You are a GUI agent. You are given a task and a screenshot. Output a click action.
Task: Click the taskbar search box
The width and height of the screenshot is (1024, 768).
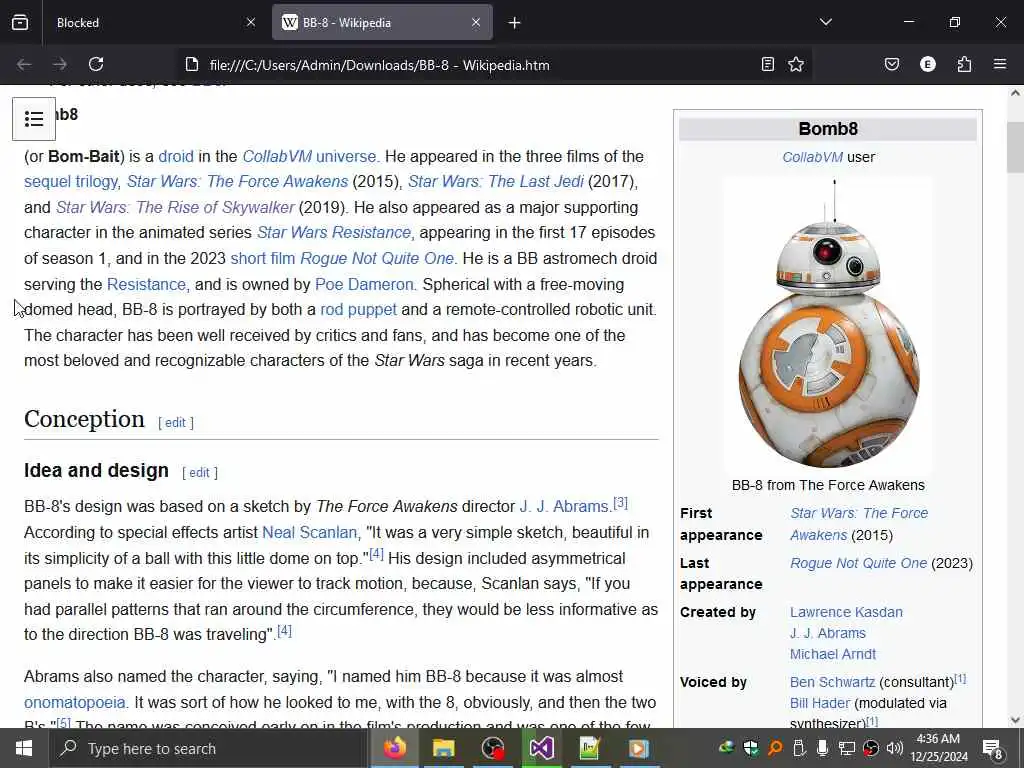click(208, 748)
